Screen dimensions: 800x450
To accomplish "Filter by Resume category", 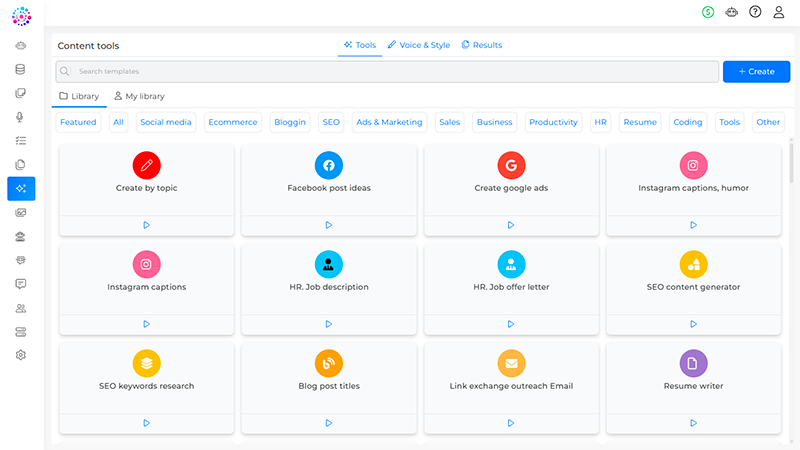I will [x=640, y=122].
